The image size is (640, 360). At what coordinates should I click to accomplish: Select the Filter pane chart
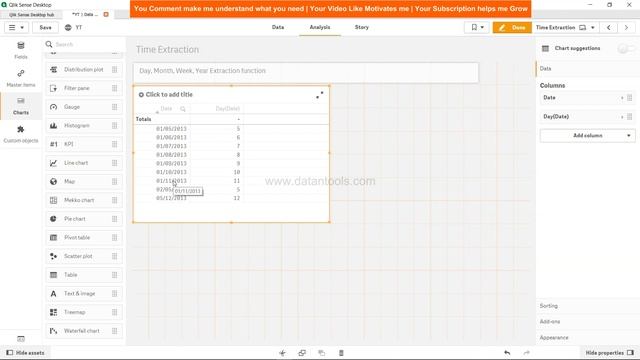coord(84,88)
